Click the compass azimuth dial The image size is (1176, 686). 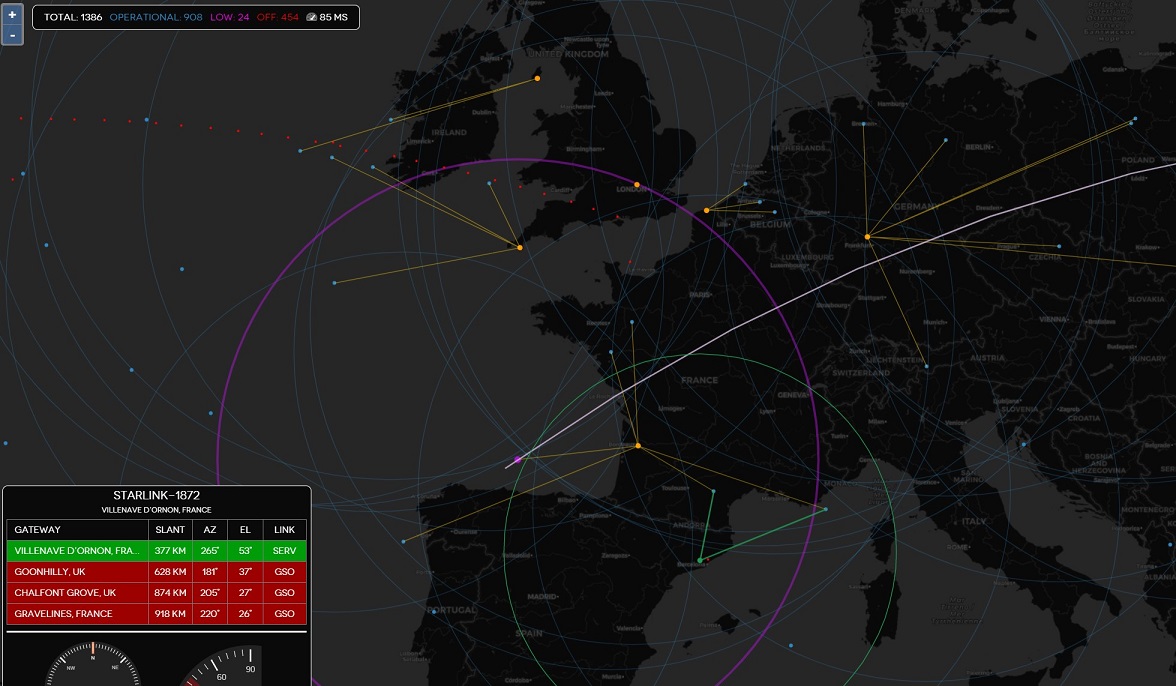[93, 664]
